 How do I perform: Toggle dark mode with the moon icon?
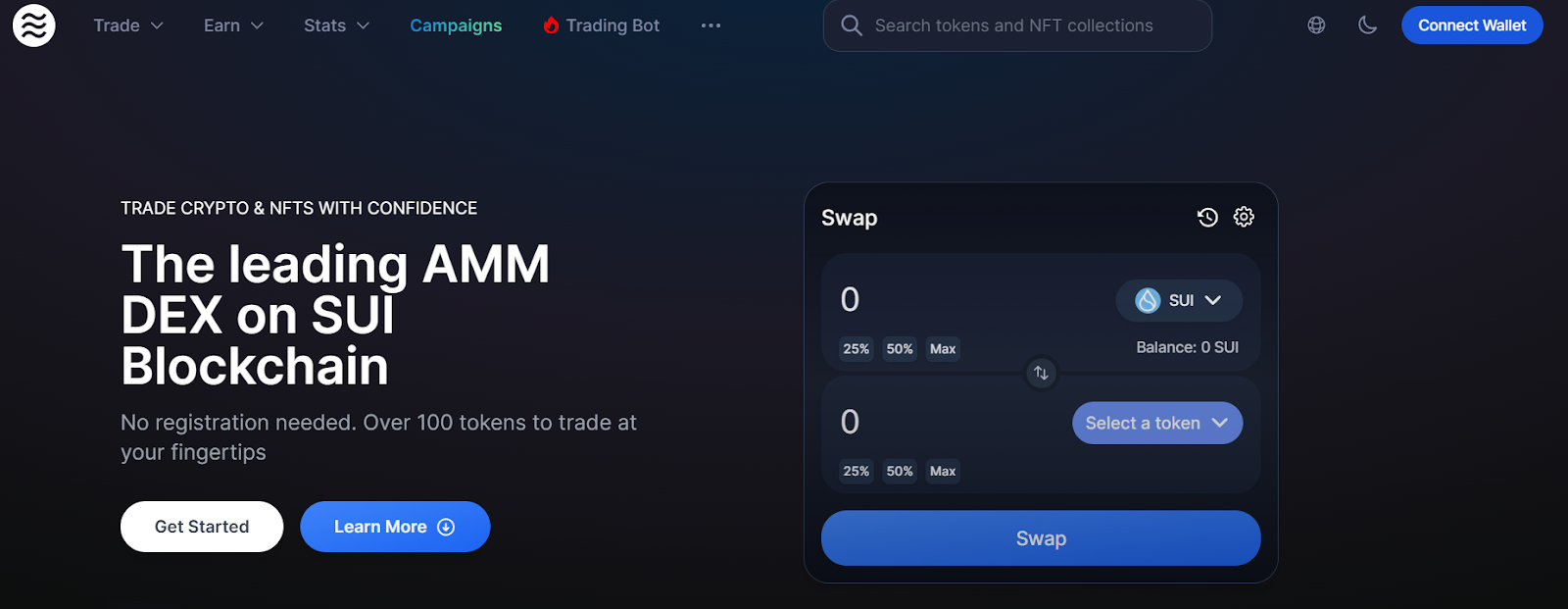click(1367, 25)
